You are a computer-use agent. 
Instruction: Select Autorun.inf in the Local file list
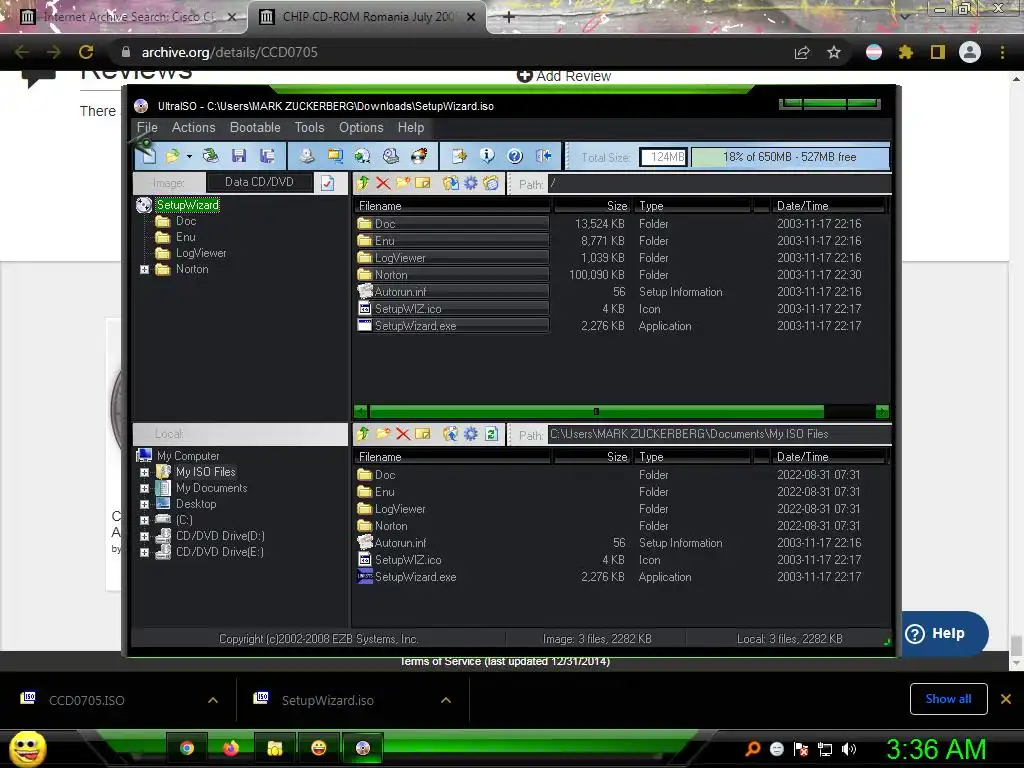[x=400, y=543]
